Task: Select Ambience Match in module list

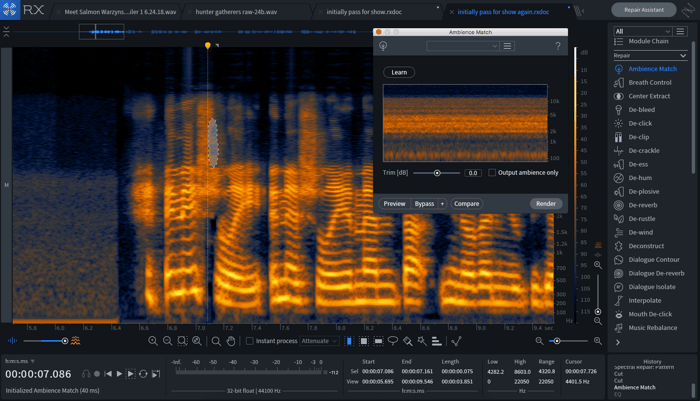Action: 652,69
